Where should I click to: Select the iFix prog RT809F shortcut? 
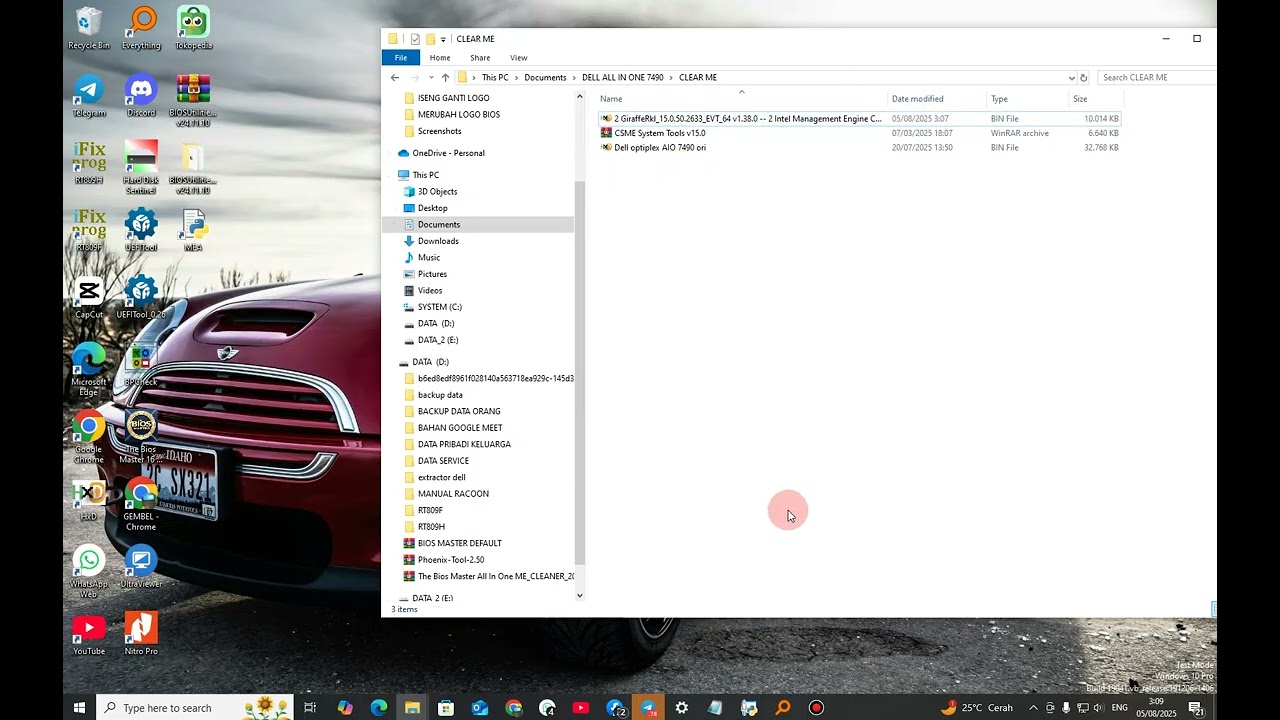coord(89,230)
